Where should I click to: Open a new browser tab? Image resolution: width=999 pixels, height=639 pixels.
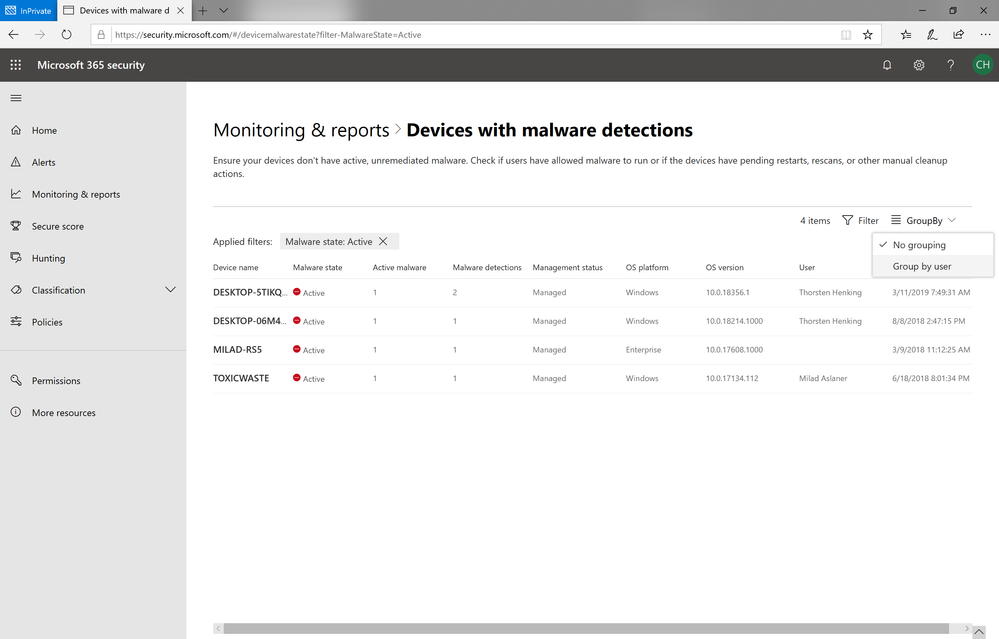click(x=203, y=10)
